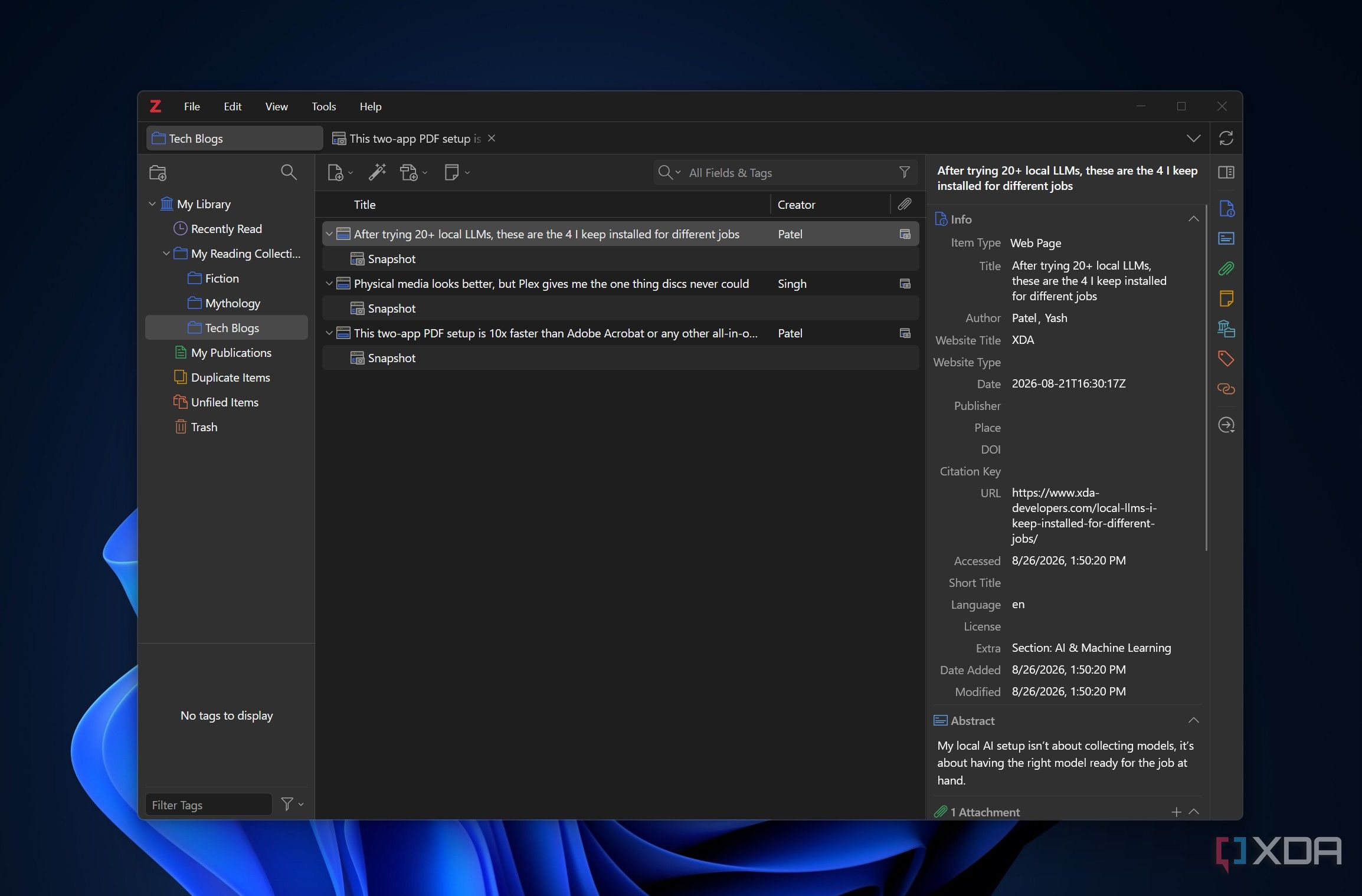
Task: Close the two-app PDF setup tab
Action: (x=492, y=138)
